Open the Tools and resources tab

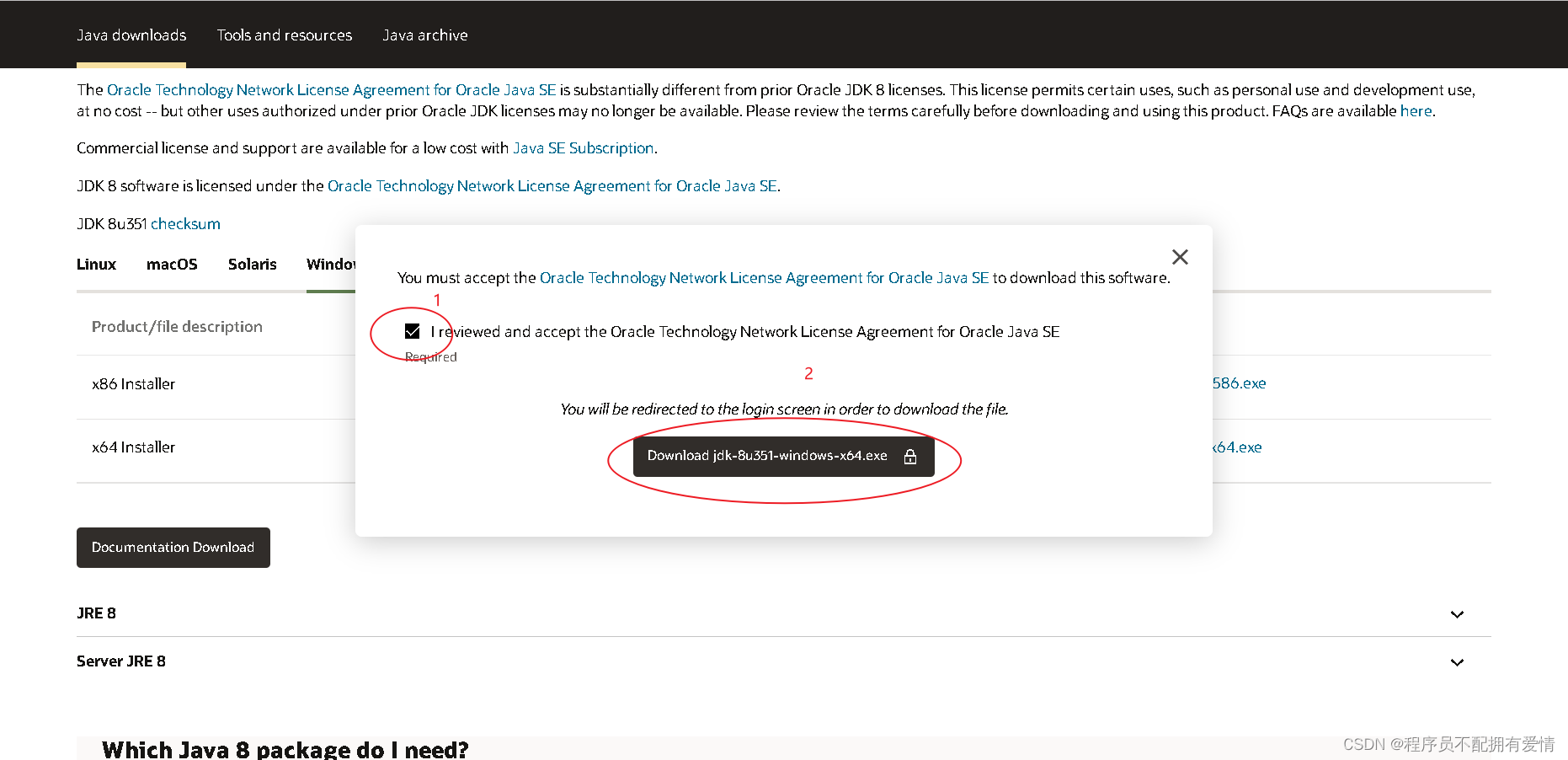coord(285,35)
